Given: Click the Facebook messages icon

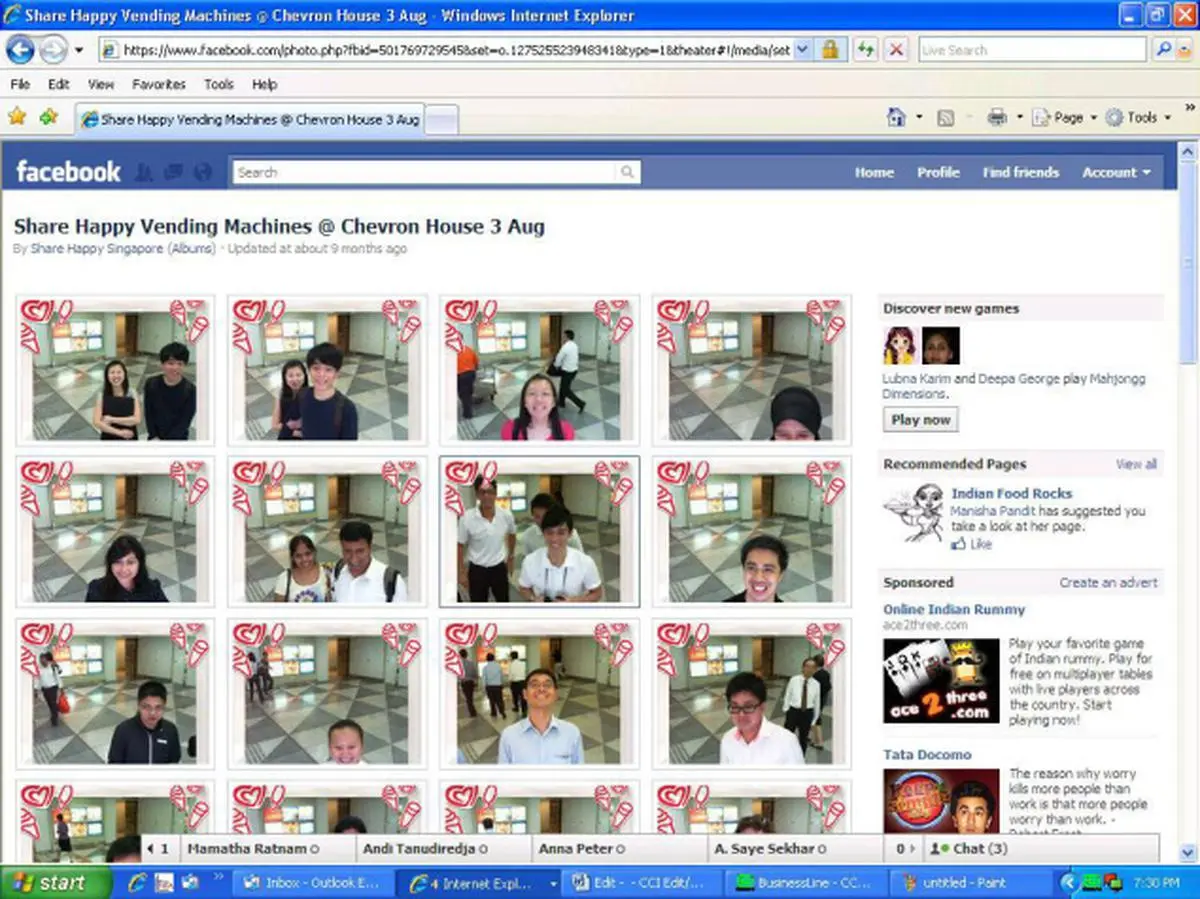Looking at the screenshot, I should [173, 173].
